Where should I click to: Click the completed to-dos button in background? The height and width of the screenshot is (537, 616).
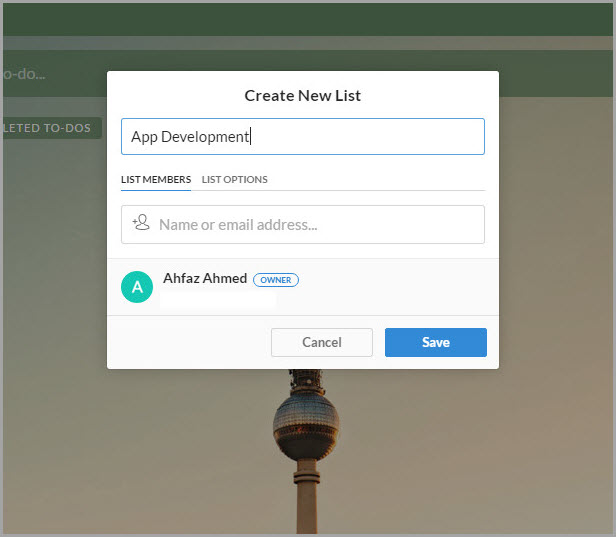pos(52,128)
